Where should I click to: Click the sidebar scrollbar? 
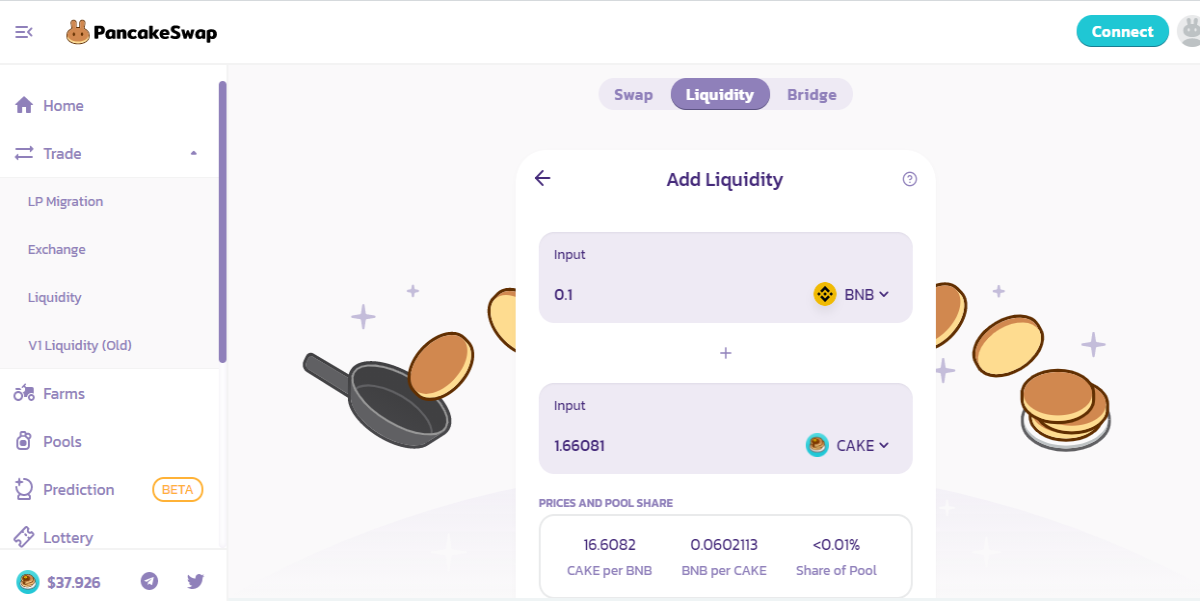click(x=222, y=222)
